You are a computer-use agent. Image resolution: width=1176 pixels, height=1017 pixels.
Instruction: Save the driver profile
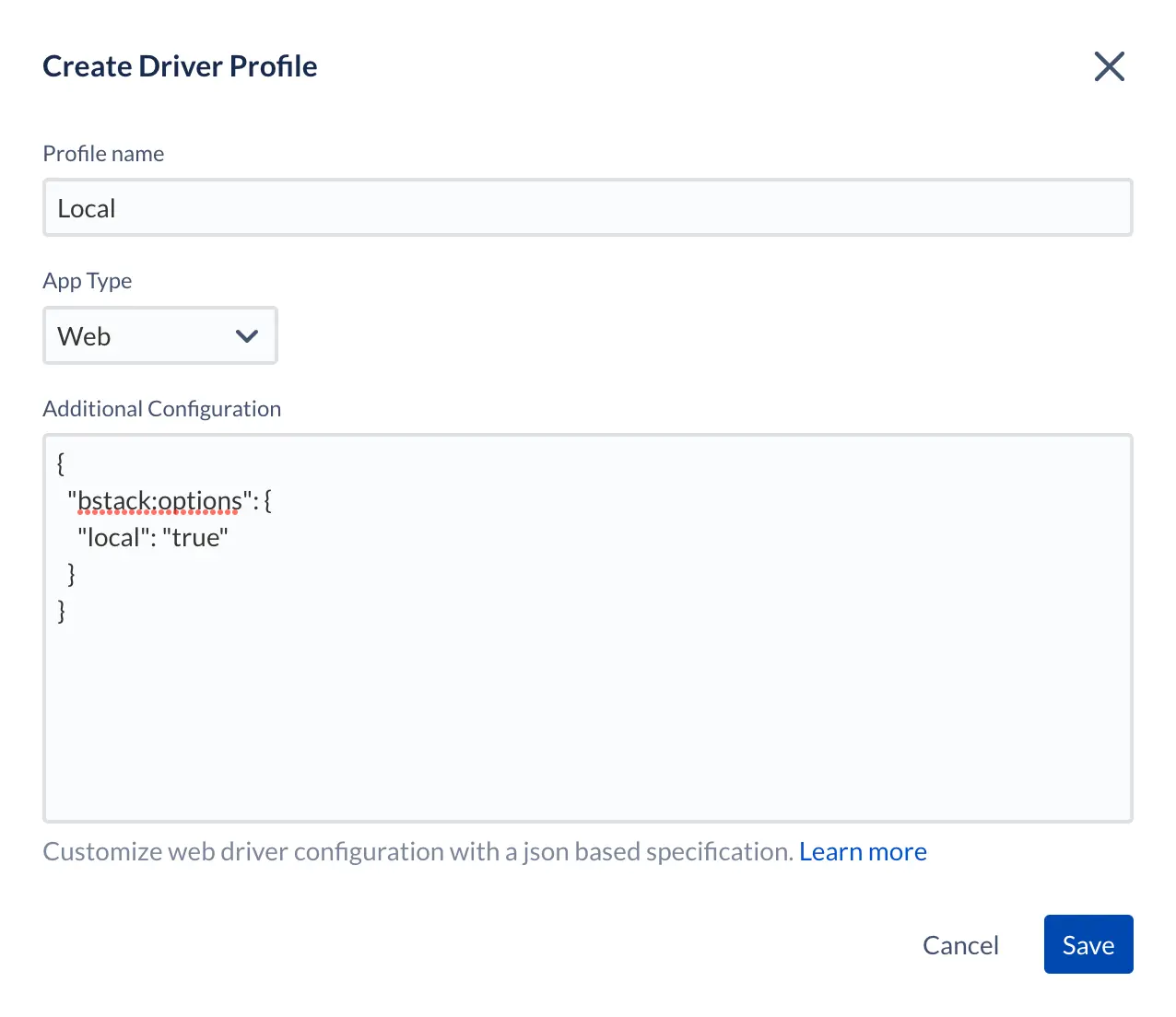[1088, 944]
